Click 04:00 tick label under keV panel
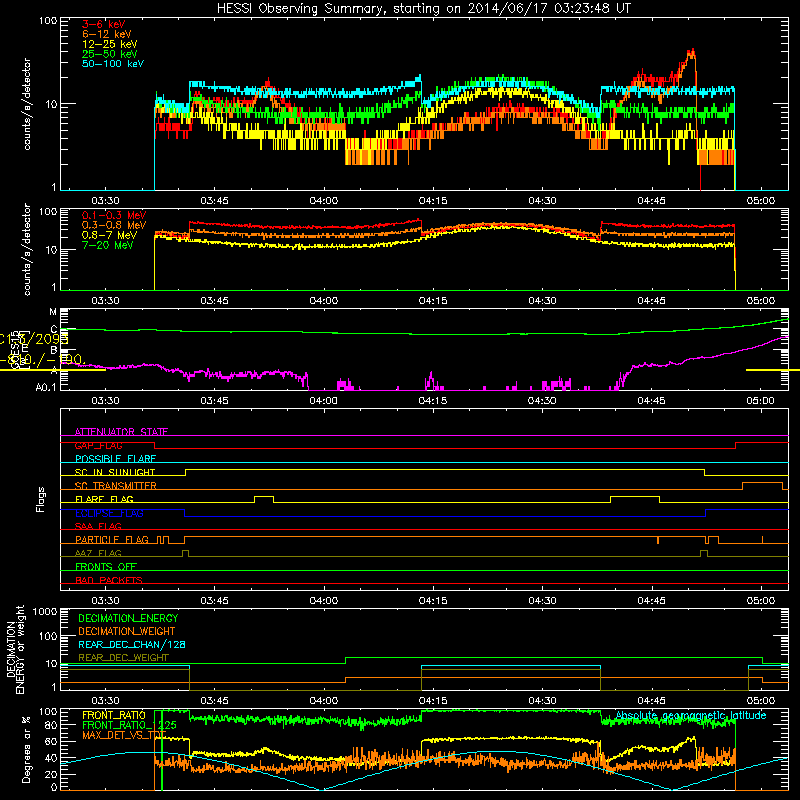Screen dimensions: 800x800 pyautogui.click(x=323, y=201)
